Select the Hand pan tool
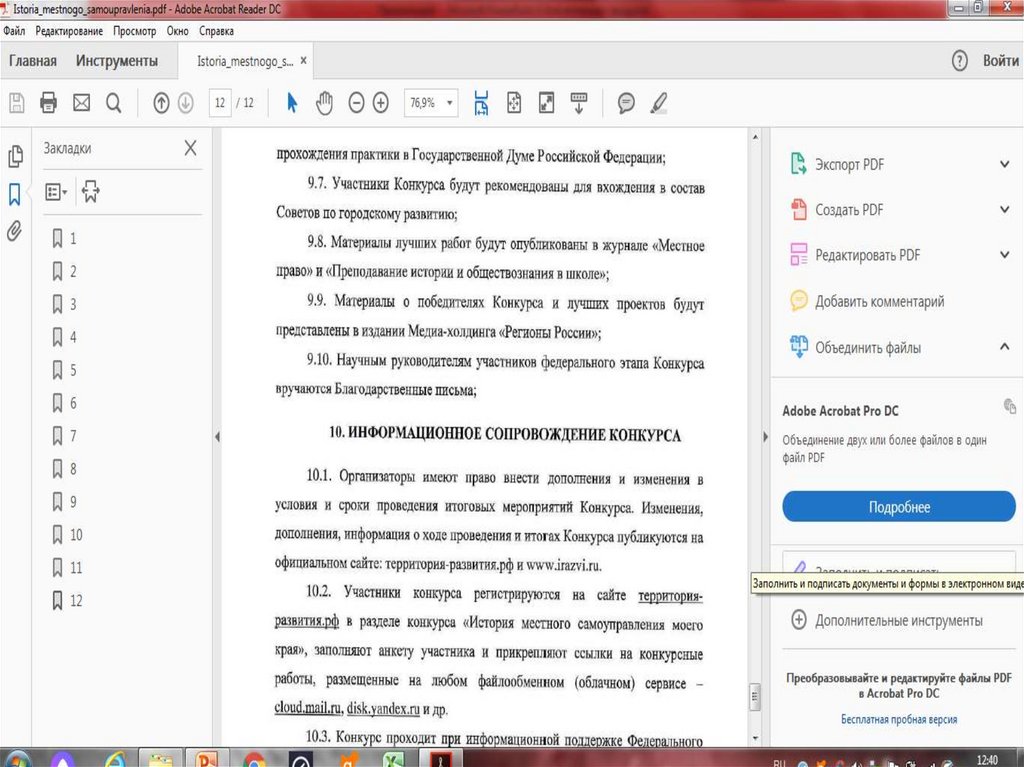The height and width of the screenshot is (767, 1024). click(x=324, y=102)
